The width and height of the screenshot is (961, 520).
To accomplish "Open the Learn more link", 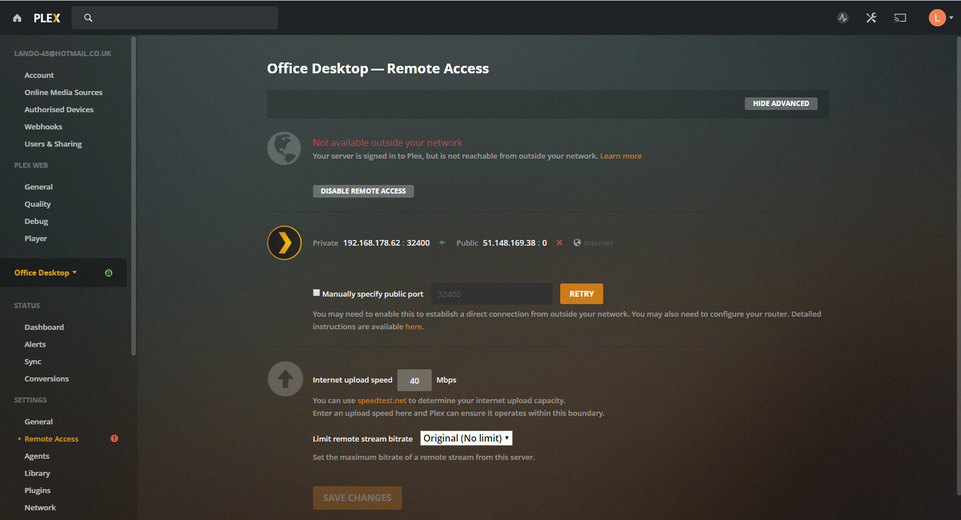I will pyautogui.click(x=621, y=156).
